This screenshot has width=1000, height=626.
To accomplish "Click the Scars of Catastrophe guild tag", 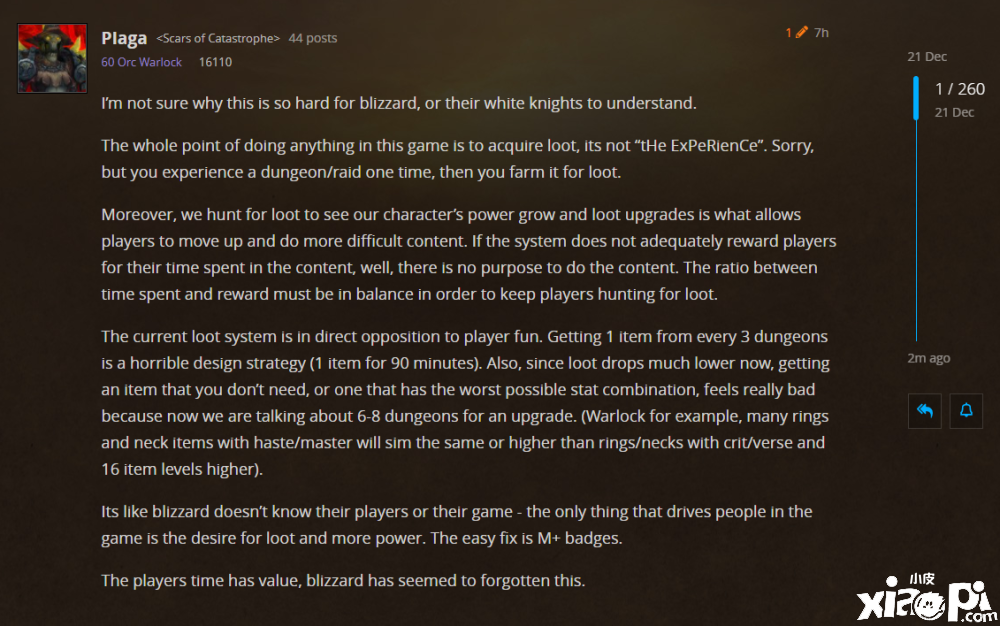I will point(218,38).
